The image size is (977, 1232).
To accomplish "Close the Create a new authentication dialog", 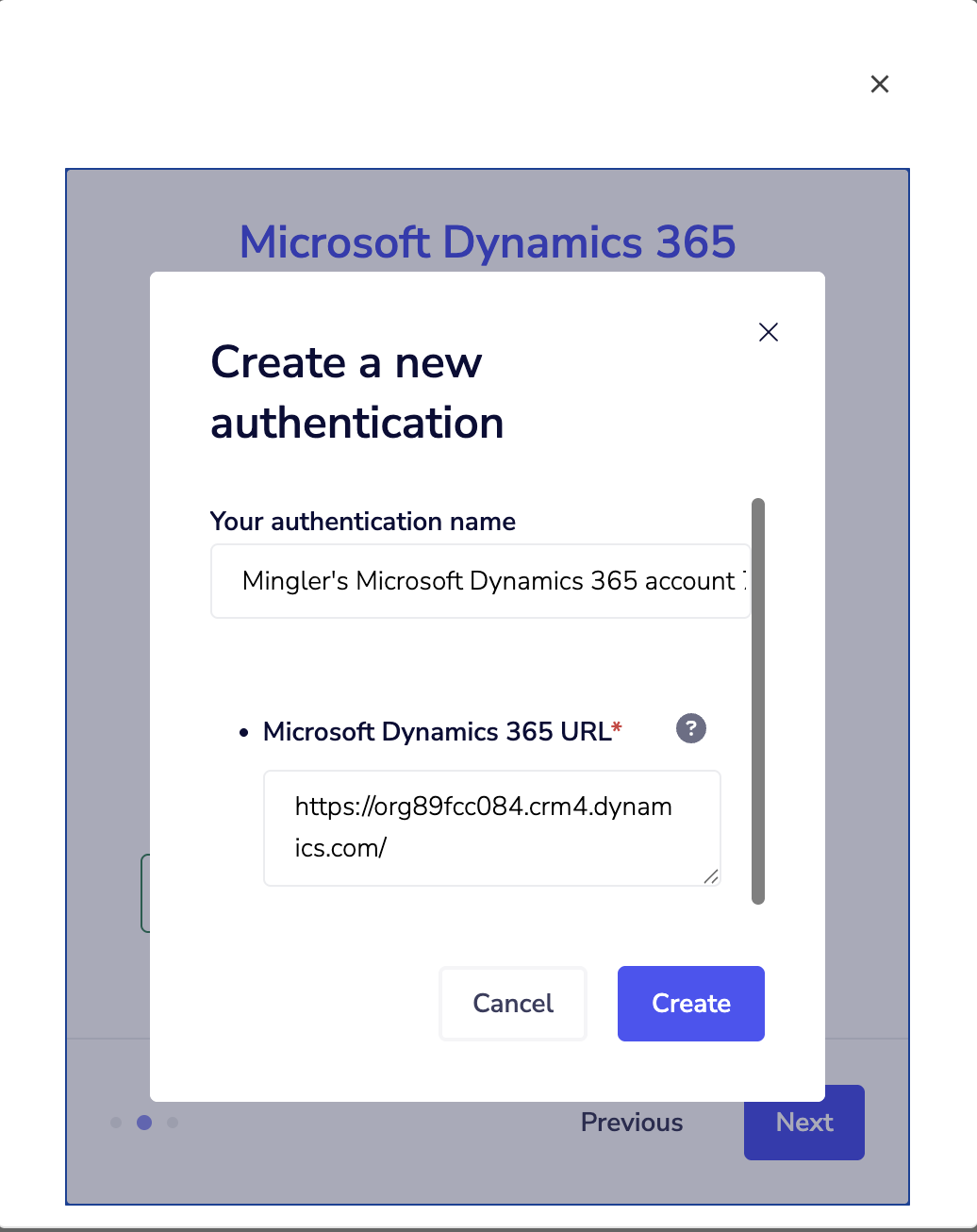I will click(769, 332).
